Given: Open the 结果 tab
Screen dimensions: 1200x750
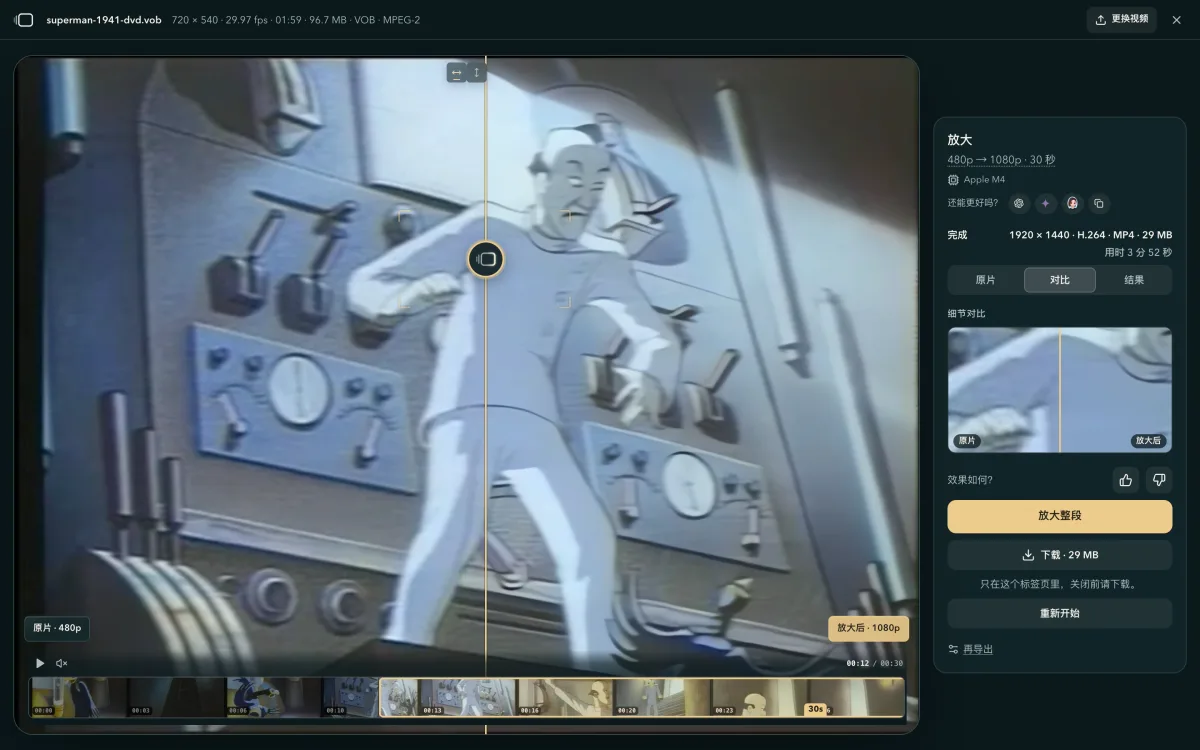Looking at the screenshot, I should [1134, 280].
